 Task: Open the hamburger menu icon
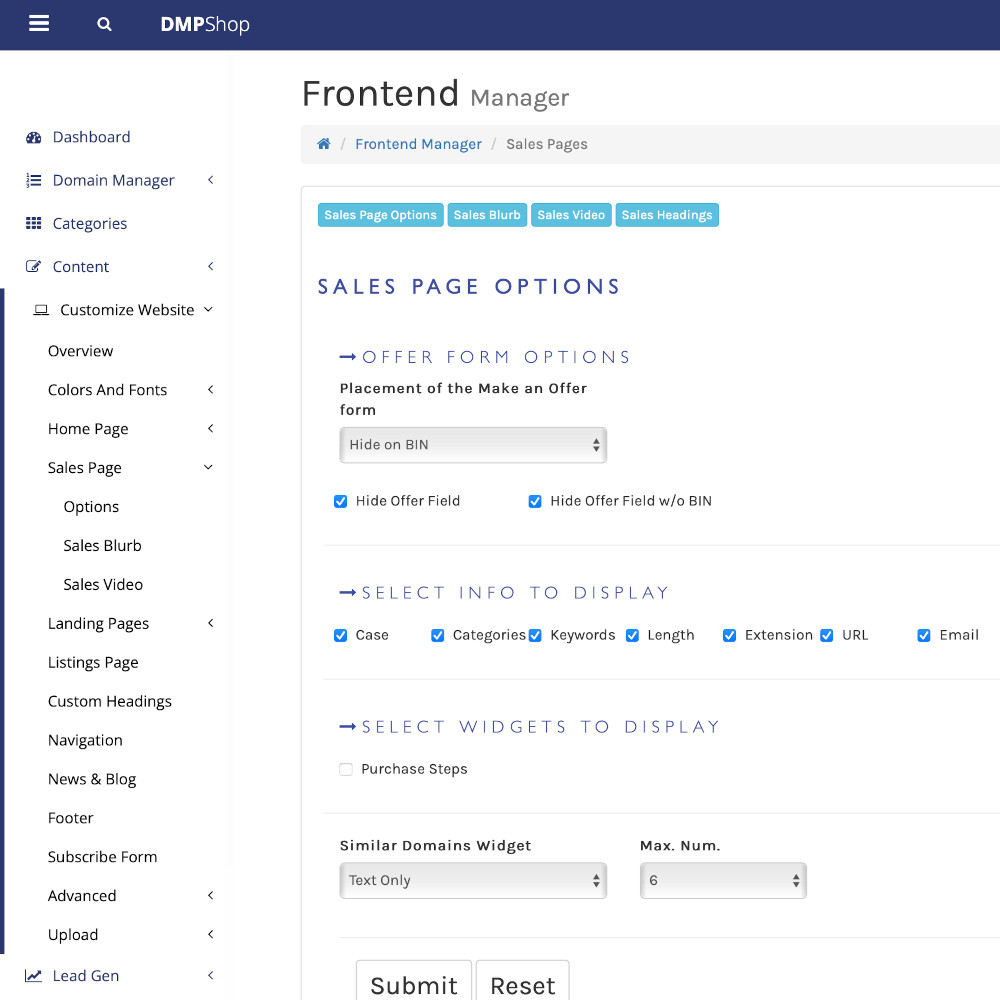click(x=39, y=24)
